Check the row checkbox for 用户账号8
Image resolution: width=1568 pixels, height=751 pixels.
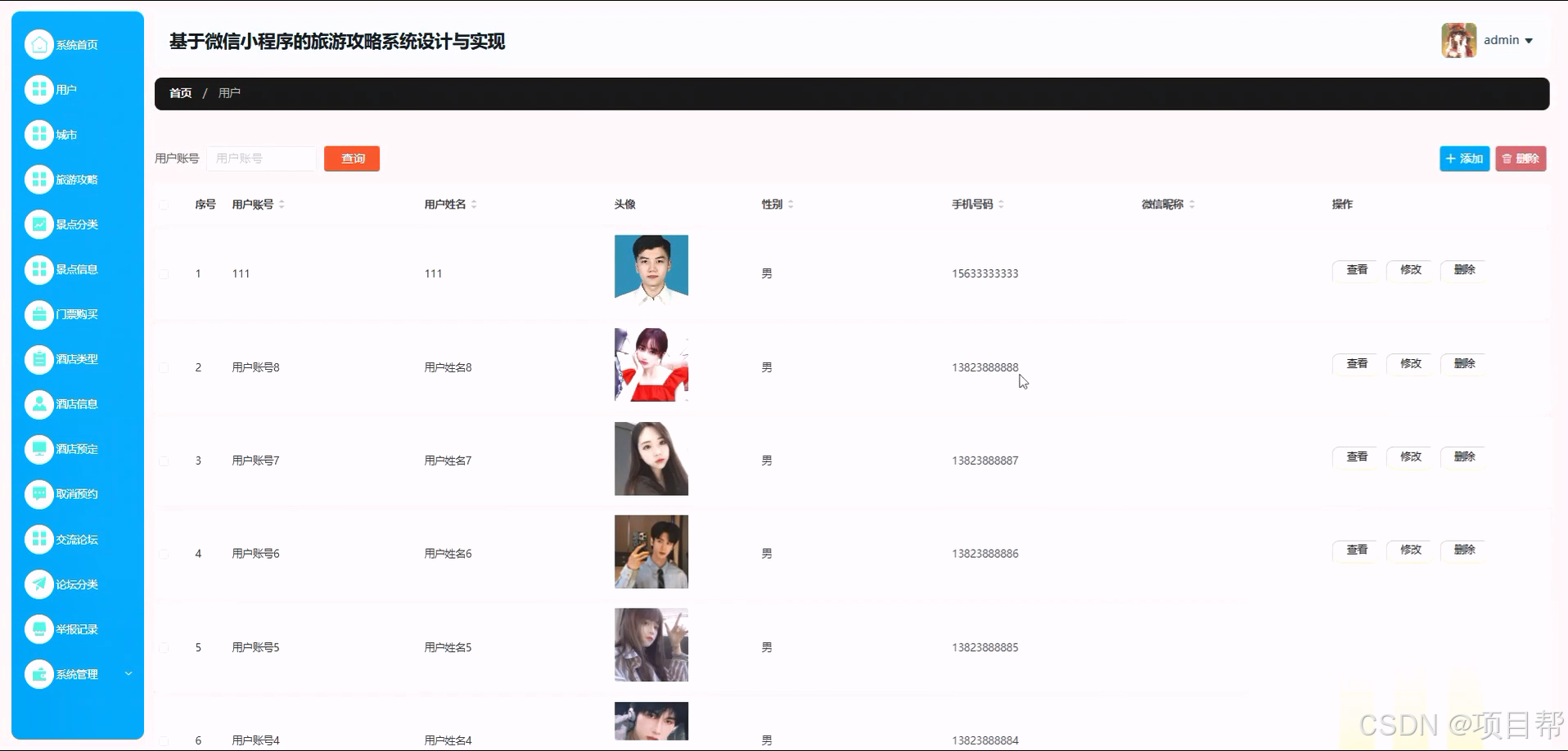164,367
